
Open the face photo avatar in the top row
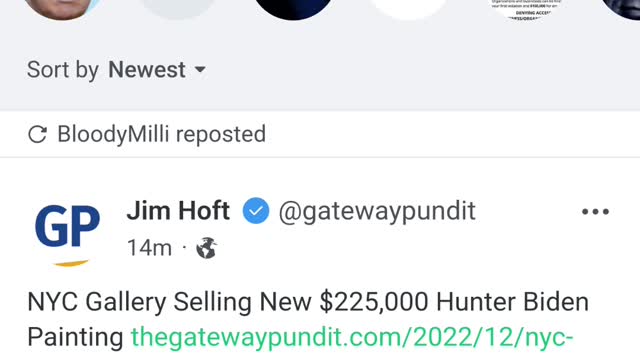[62, 9]
